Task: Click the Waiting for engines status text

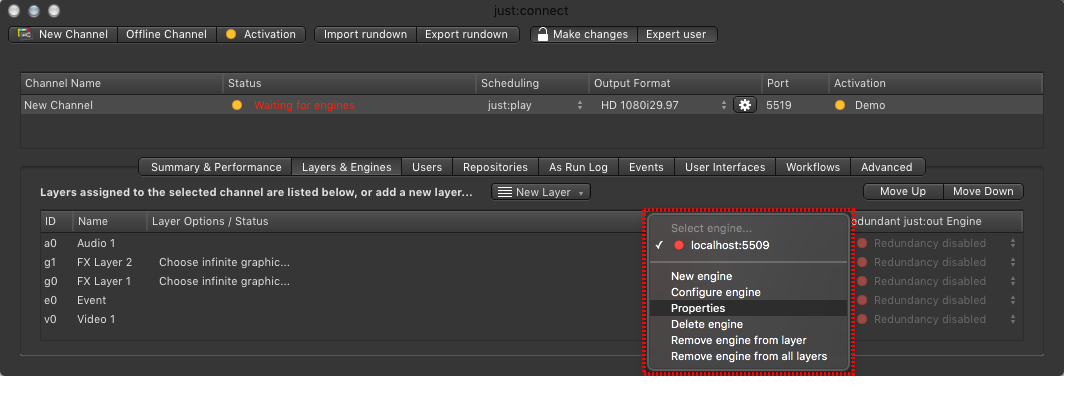Action: click(x=304, y=105)
